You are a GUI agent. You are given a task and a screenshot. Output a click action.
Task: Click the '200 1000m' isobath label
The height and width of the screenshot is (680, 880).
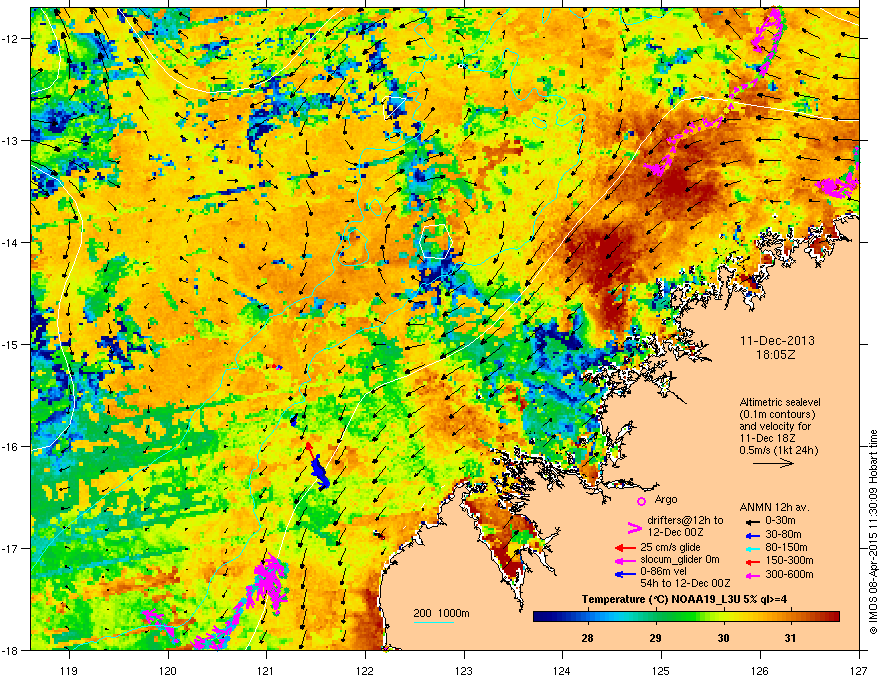coord(441,613)
